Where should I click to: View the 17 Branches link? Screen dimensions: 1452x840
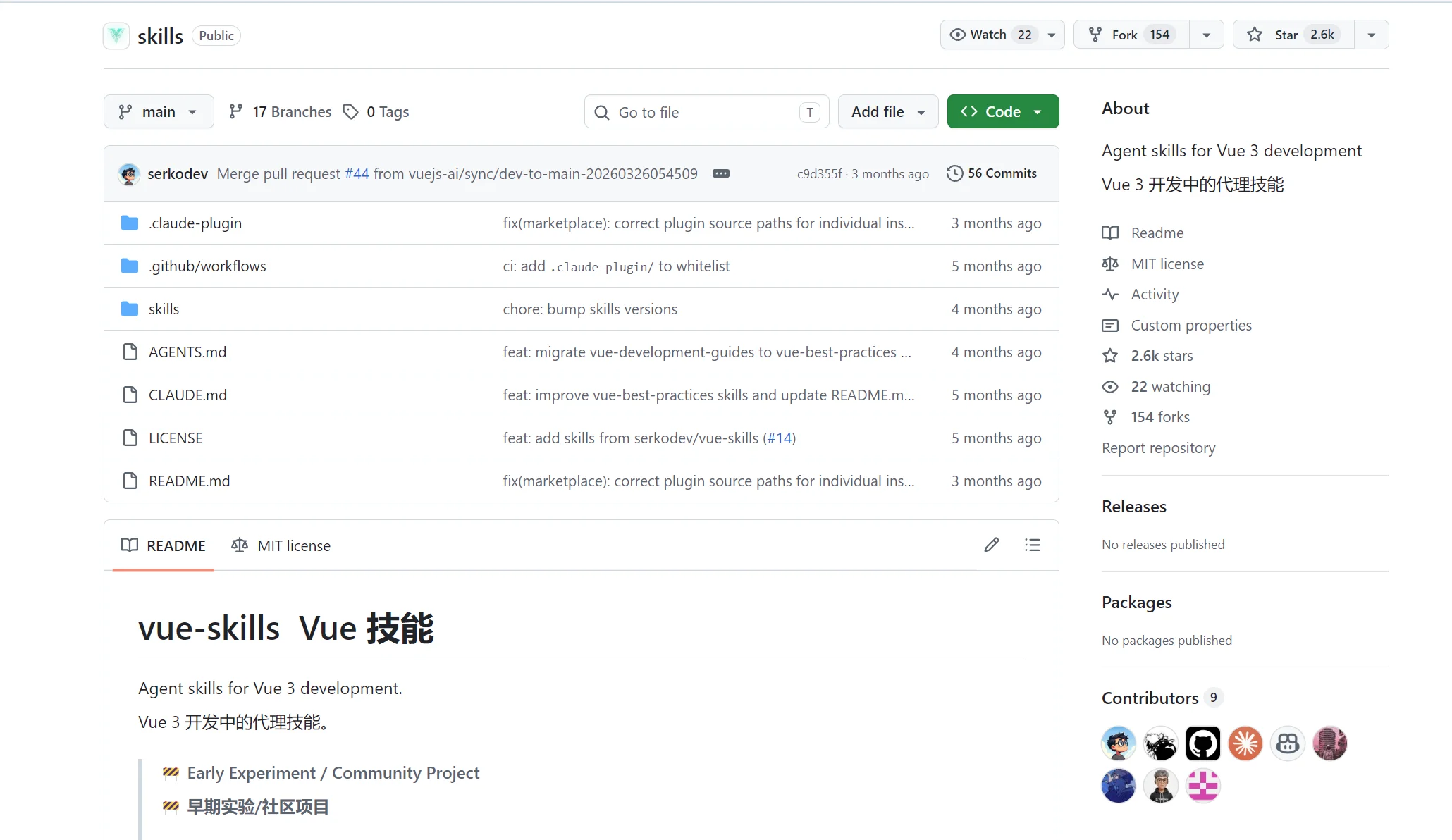pos(280,111)
